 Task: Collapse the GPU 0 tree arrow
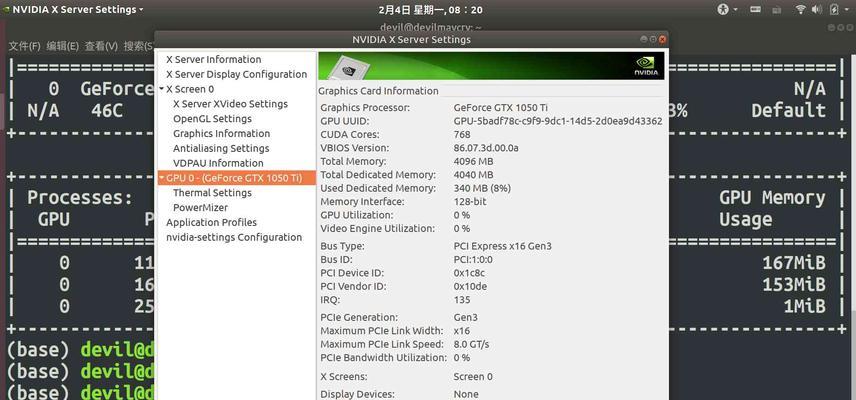[162, 177]
